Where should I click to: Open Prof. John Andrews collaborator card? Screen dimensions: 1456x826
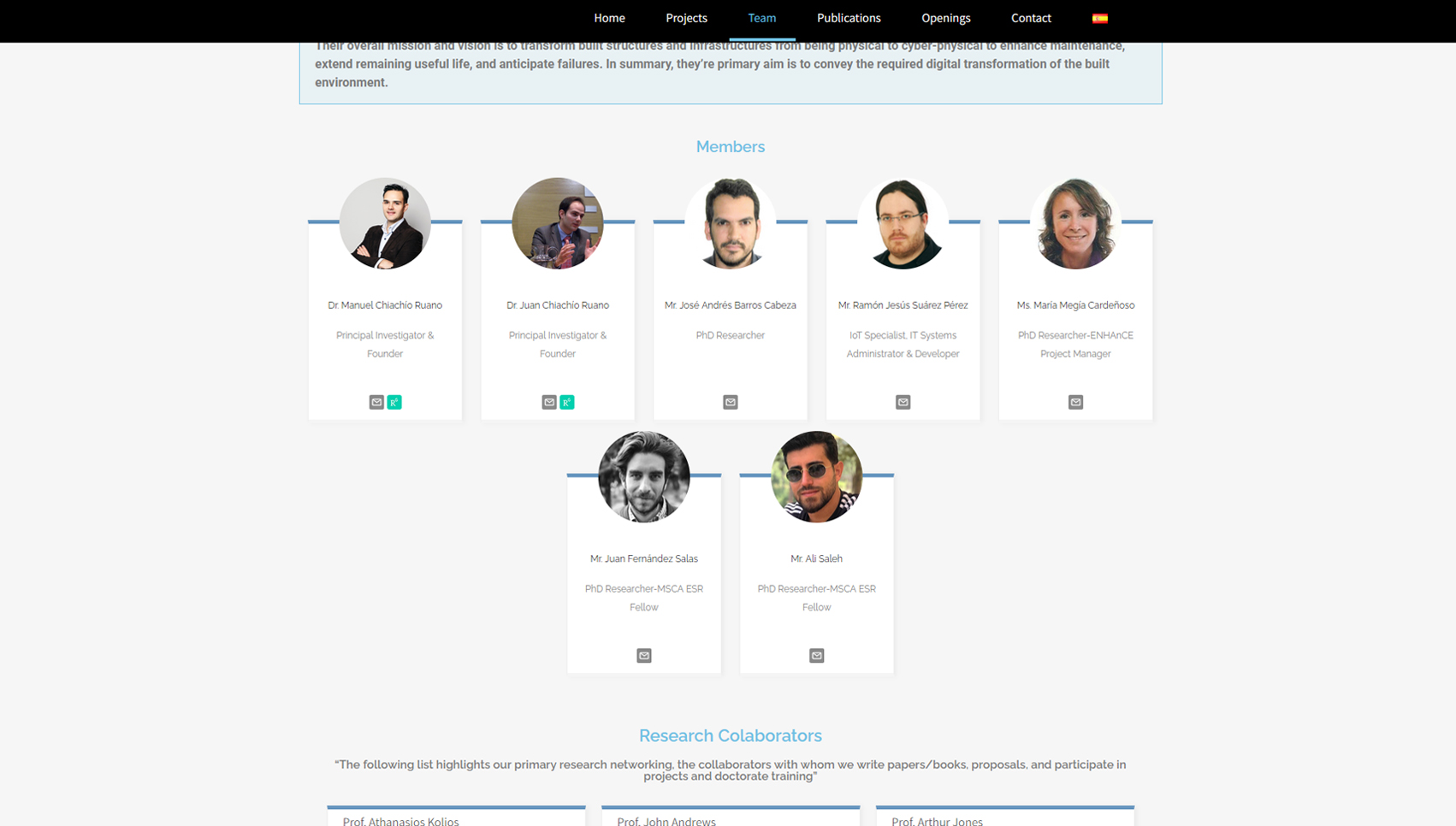tap(731, 816)
